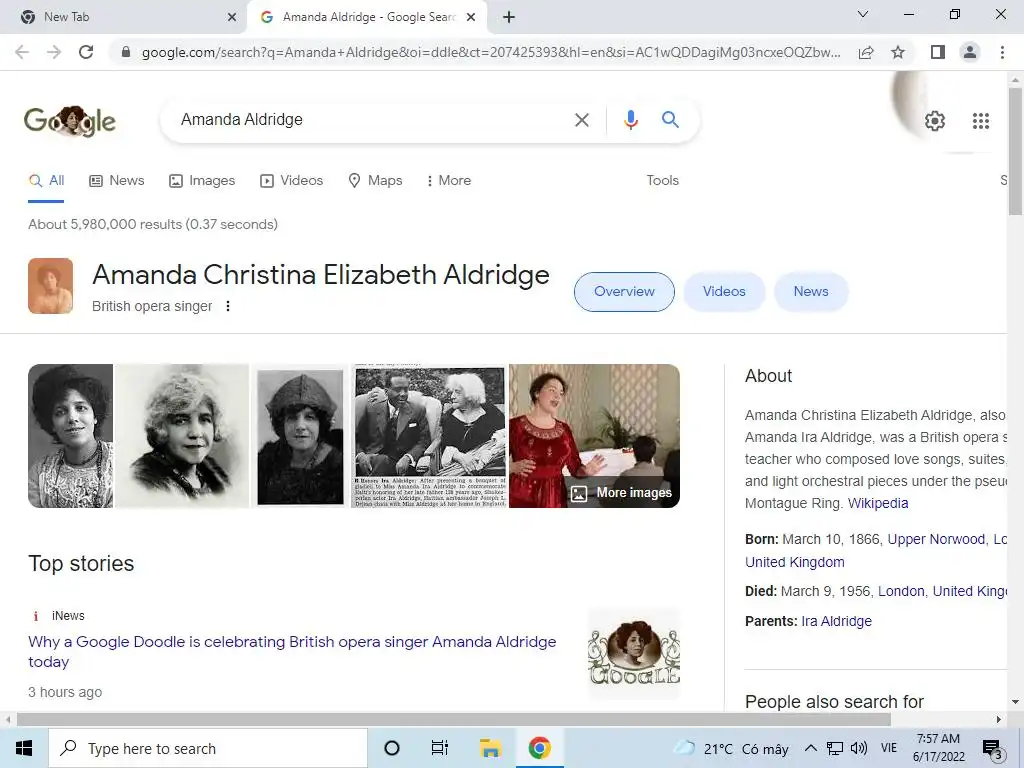The width and height of the screenshot is (1024, 768).
Task: Open iNews Google Doodle story headline
Action: [x=292, y=652]
